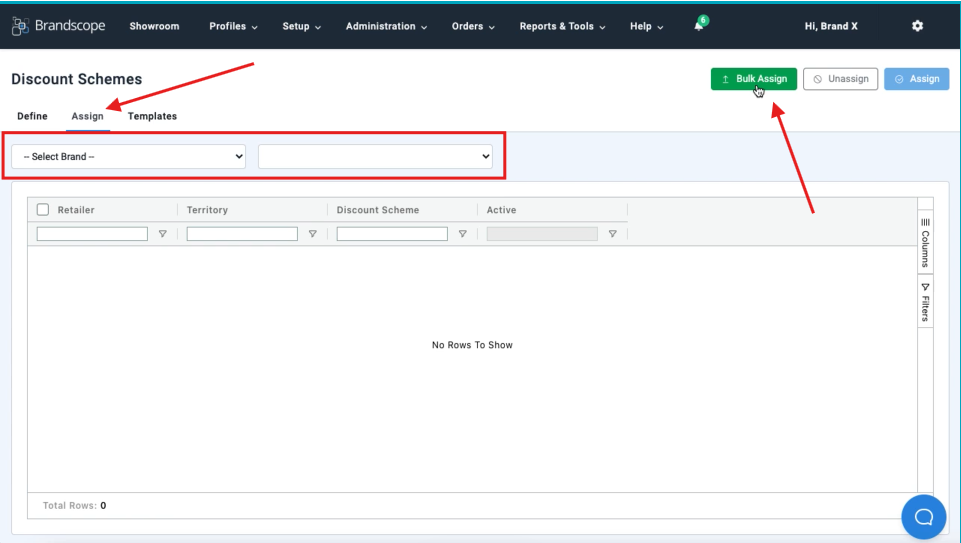Expand the Profiles menu
The height and width of the screenshot is (543, 961).
(233, 26)
